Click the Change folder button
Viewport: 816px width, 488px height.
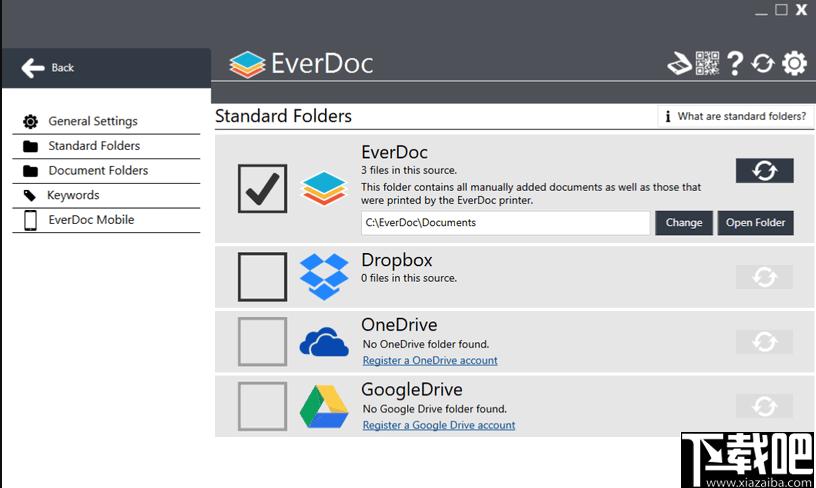(684, 223)
